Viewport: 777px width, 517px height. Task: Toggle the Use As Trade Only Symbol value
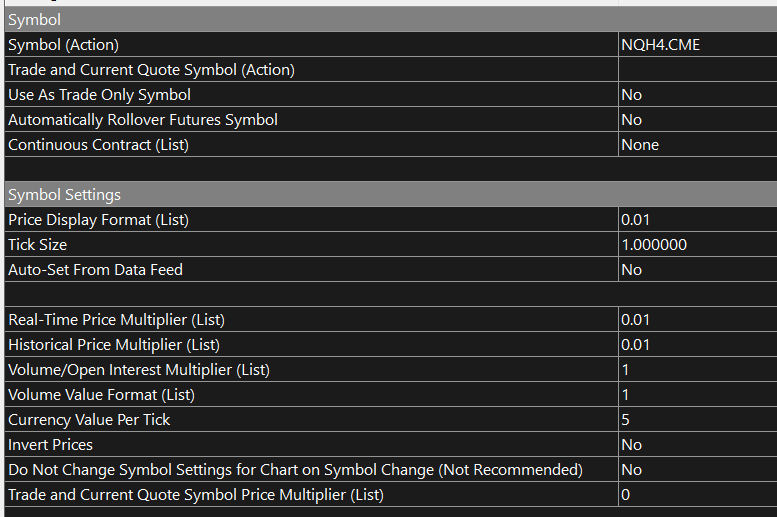tap(697, 95)
